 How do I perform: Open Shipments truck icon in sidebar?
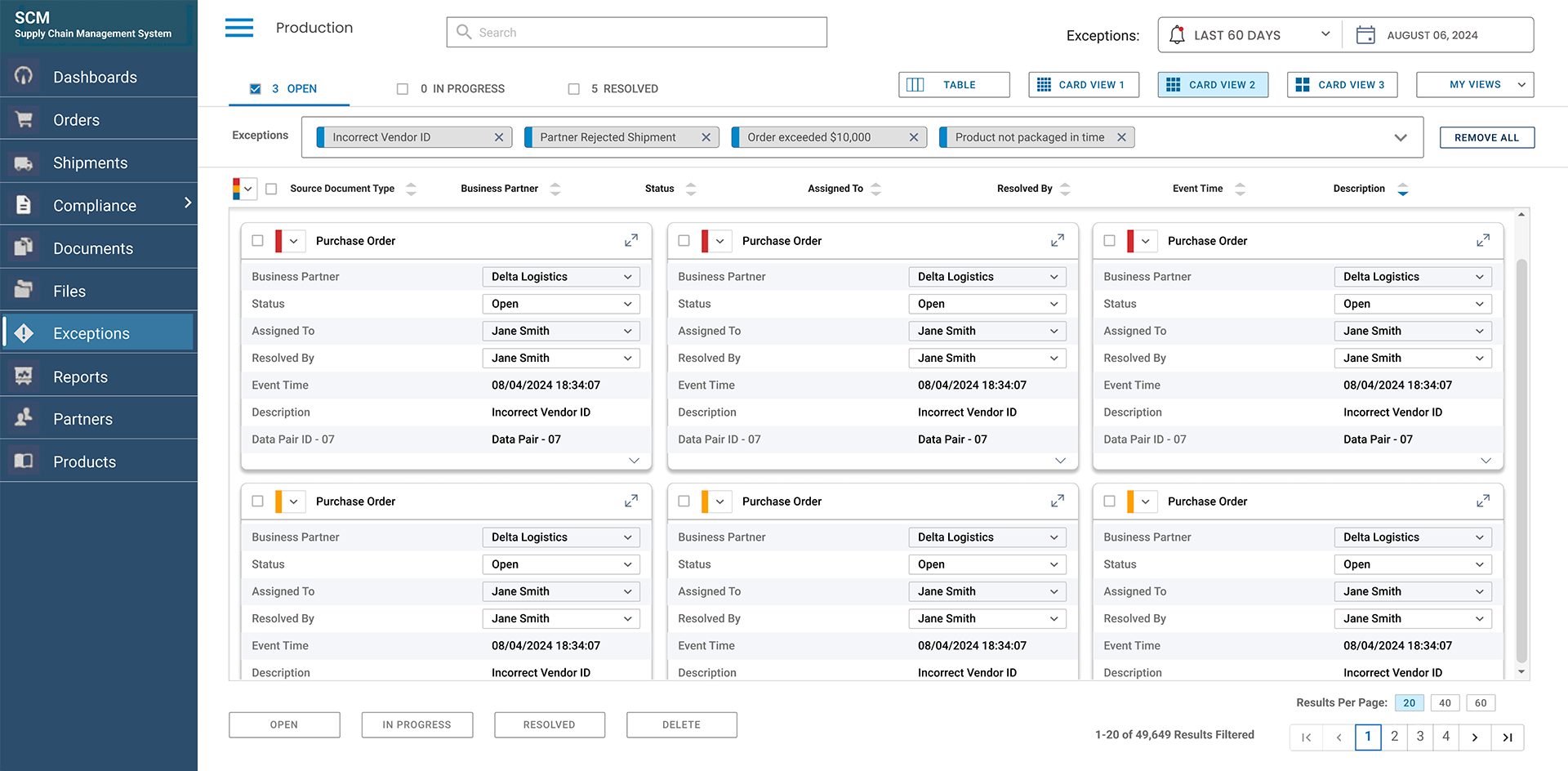click(x=24, y=163)
